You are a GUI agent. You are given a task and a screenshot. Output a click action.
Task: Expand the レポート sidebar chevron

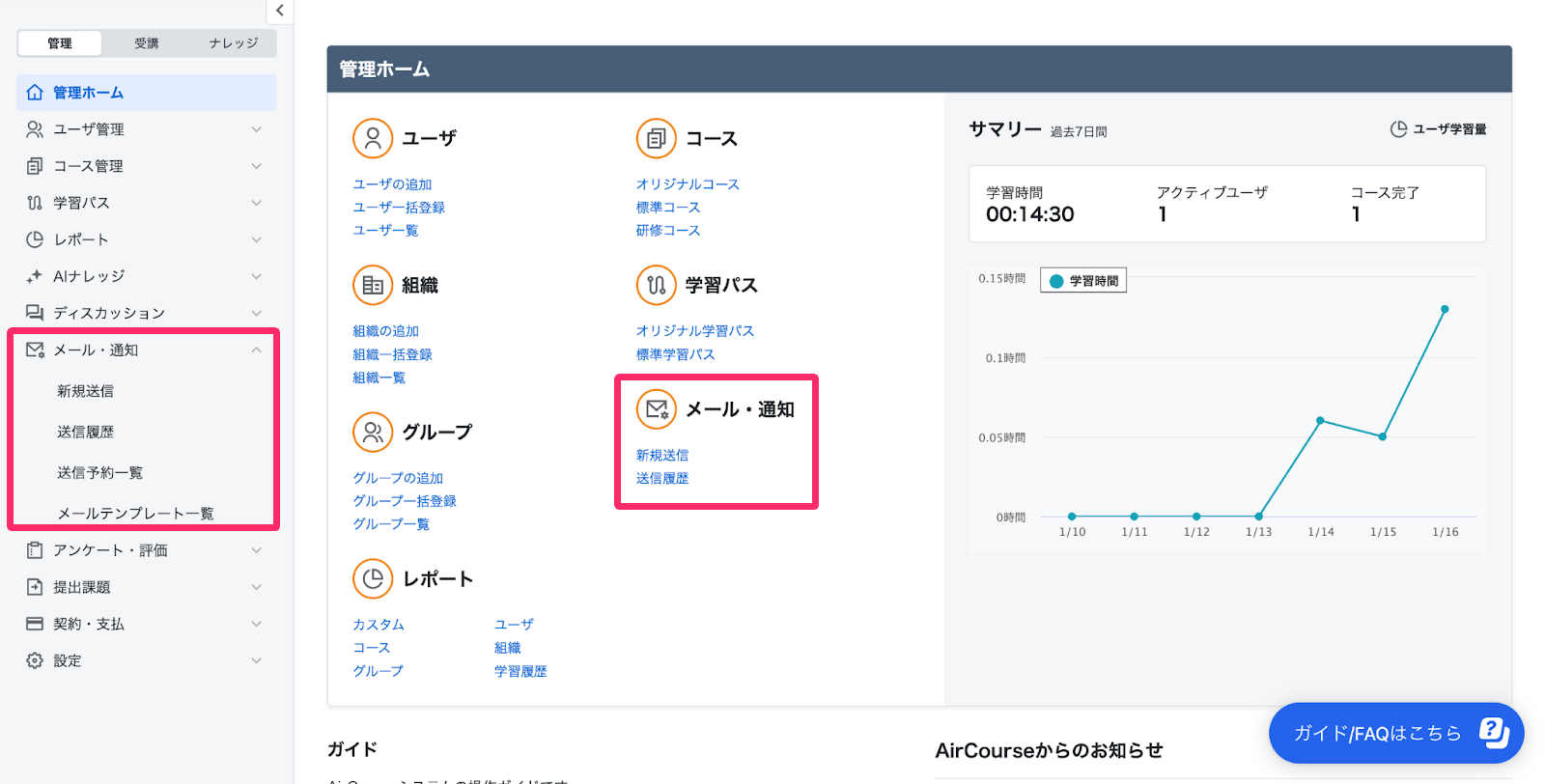(257, 239)
